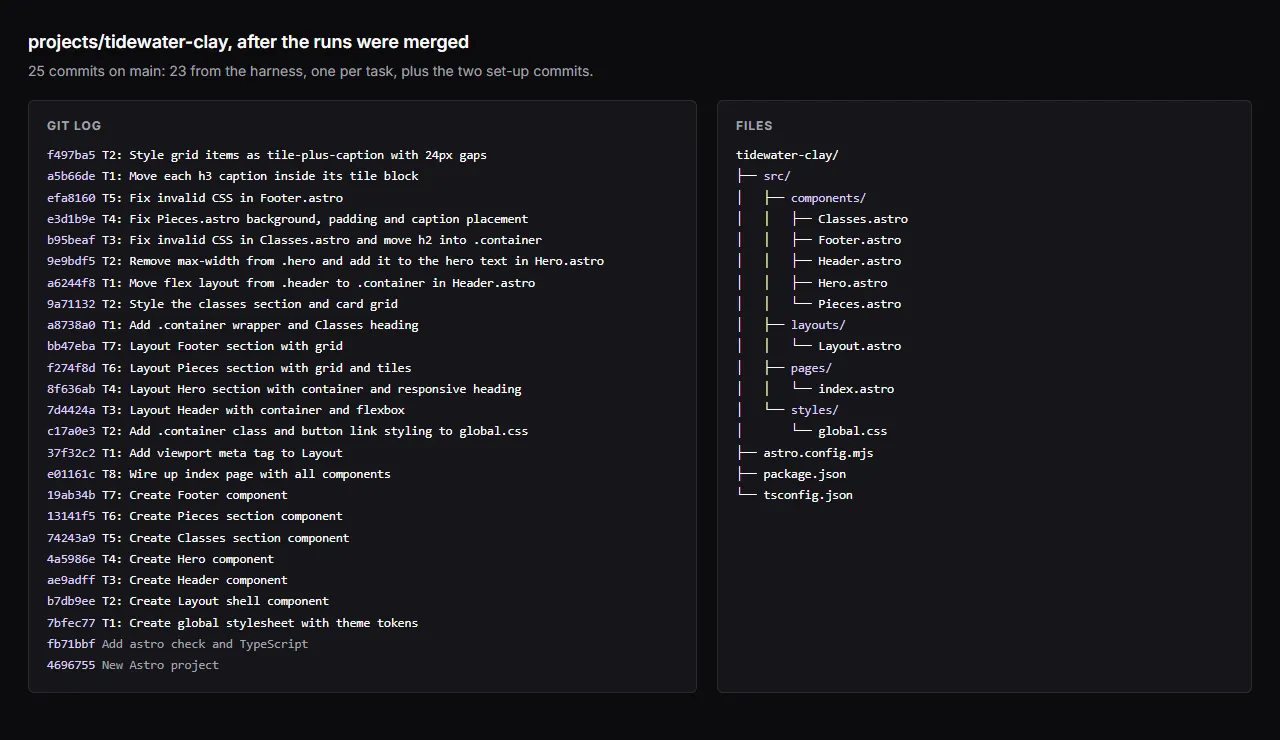Click the styles/ folder
Image resolution: width=1280 pixels, height=740 pixels.
pos(815,410)
